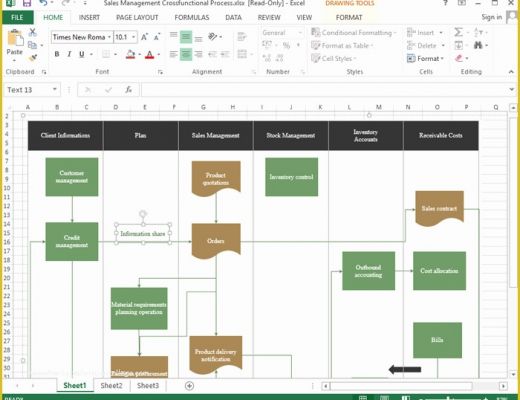This screenshot has height=400, width=520.
Task: Click the Insert Function fx icon
Action: tap(128, 90)
